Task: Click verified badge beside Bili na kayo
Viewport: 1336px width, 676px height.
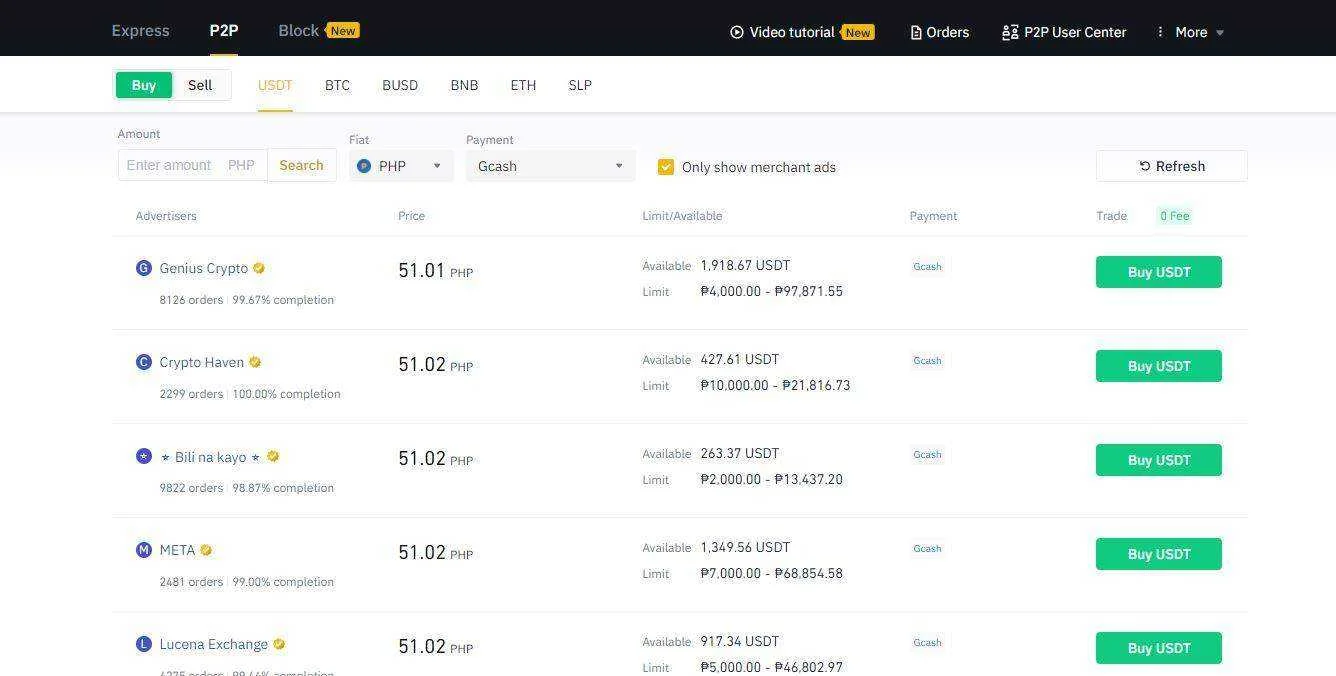Action: pyautogui.click(x=273, y=456)
